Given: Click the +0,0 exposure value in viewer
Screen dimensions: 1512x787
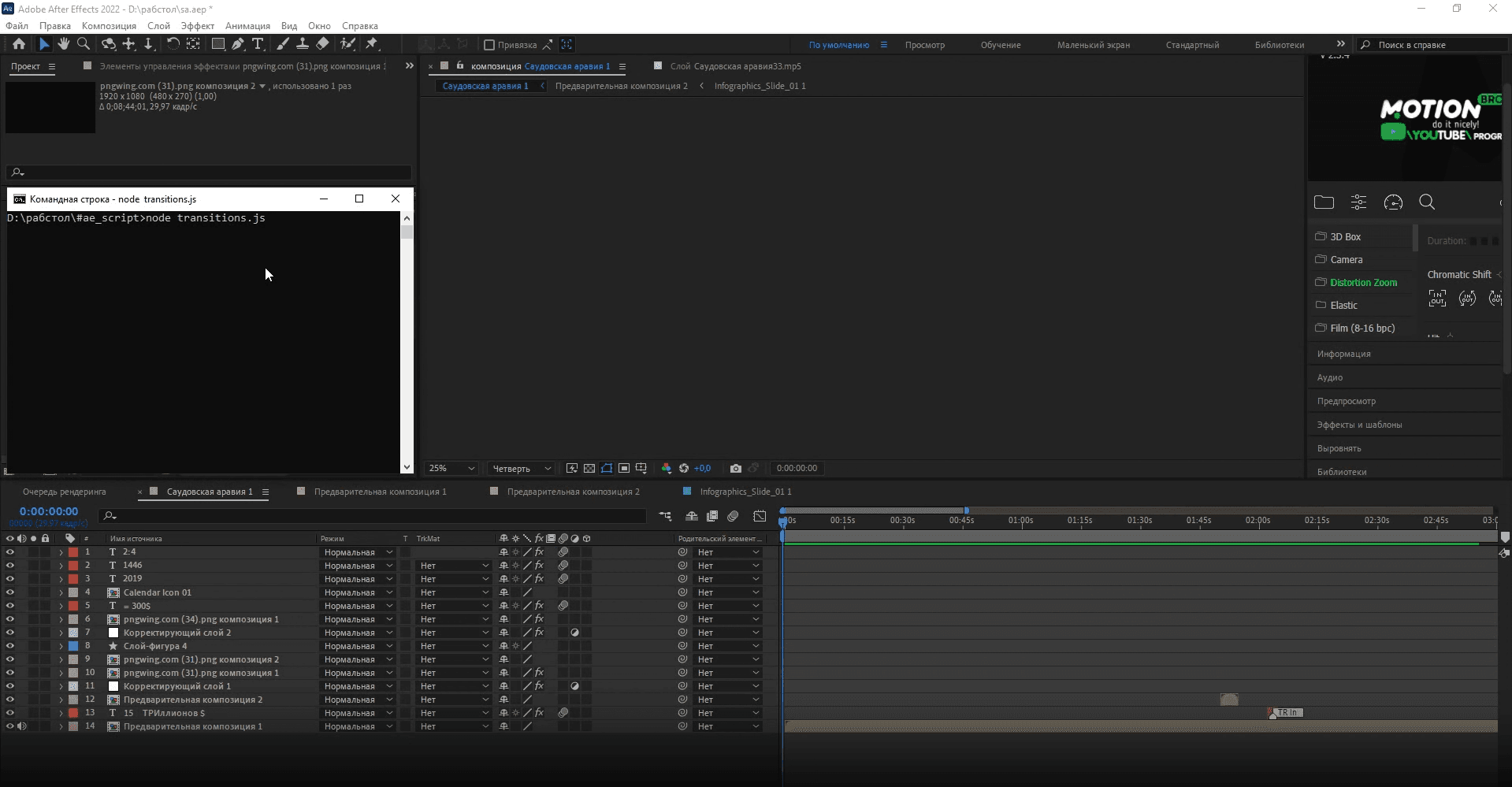Looking at the screenshot, I should (x=702, y=468).
